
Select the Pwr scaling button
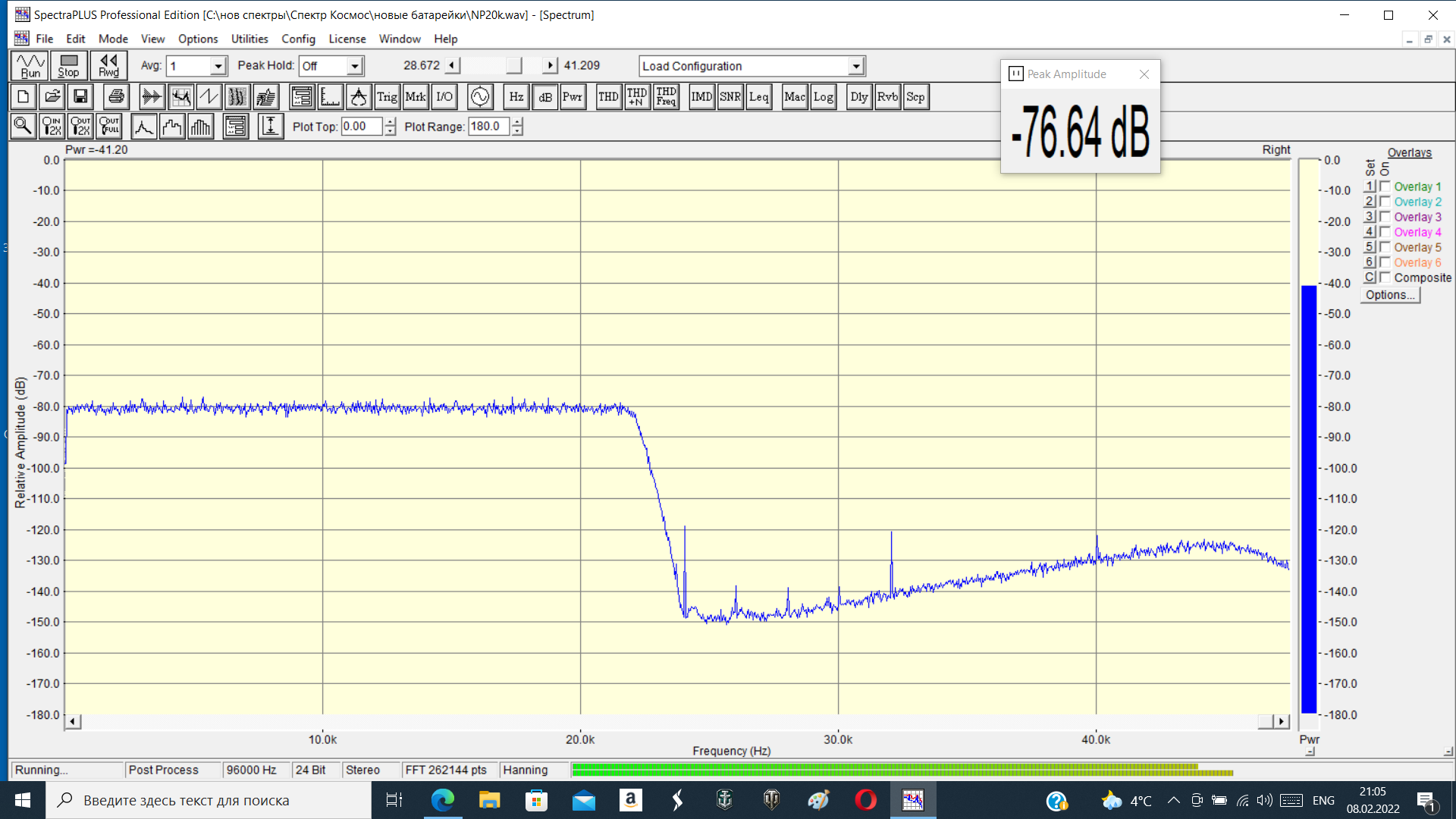pyautogui.click(x=573, y=97)
